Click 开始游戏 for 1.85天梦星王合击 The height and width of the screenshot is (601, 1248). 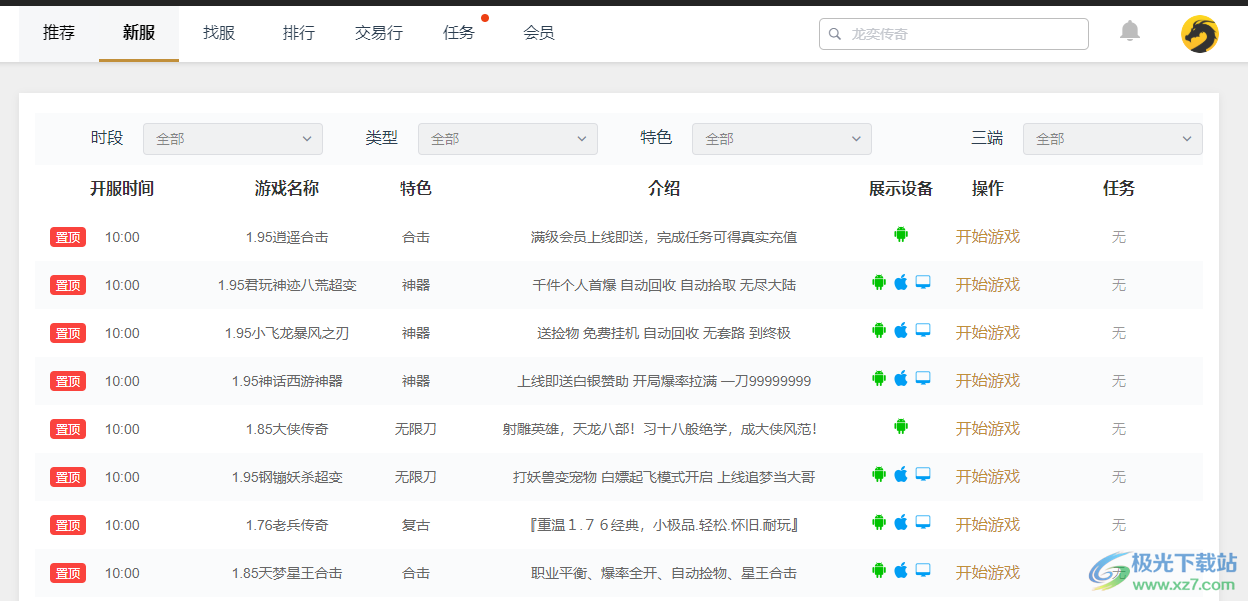point(988,573)
